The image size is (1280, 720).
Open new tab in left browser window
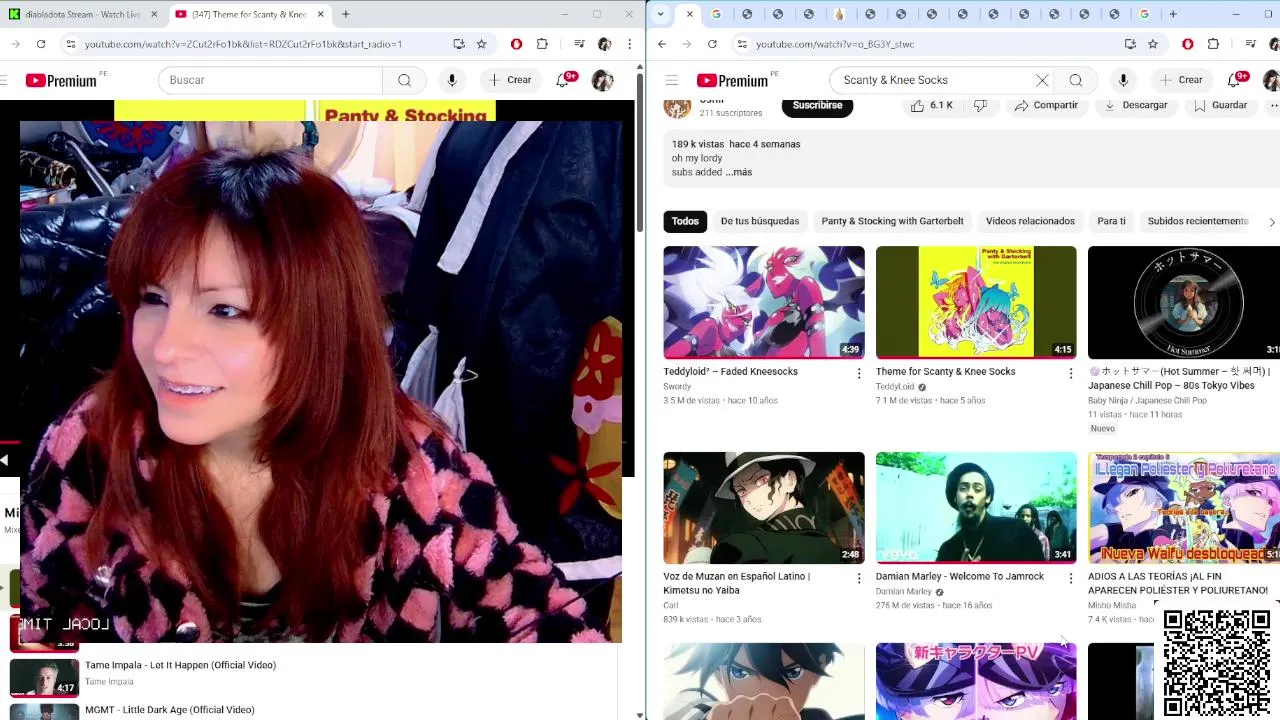345,14
